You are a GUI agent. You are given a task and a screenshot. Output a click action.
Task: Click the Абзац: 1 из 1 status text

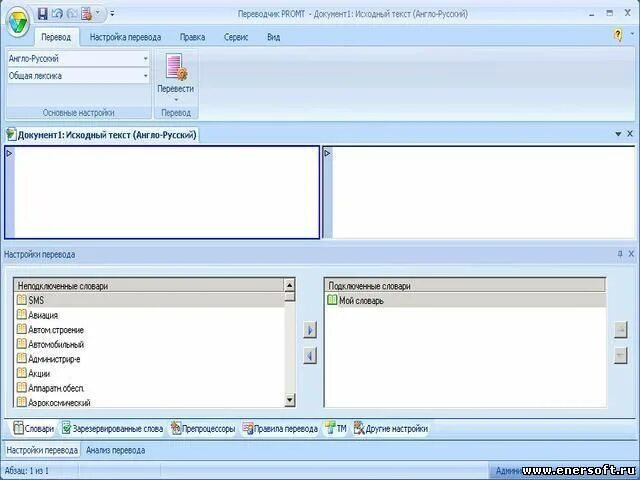(x=27, y=471)
